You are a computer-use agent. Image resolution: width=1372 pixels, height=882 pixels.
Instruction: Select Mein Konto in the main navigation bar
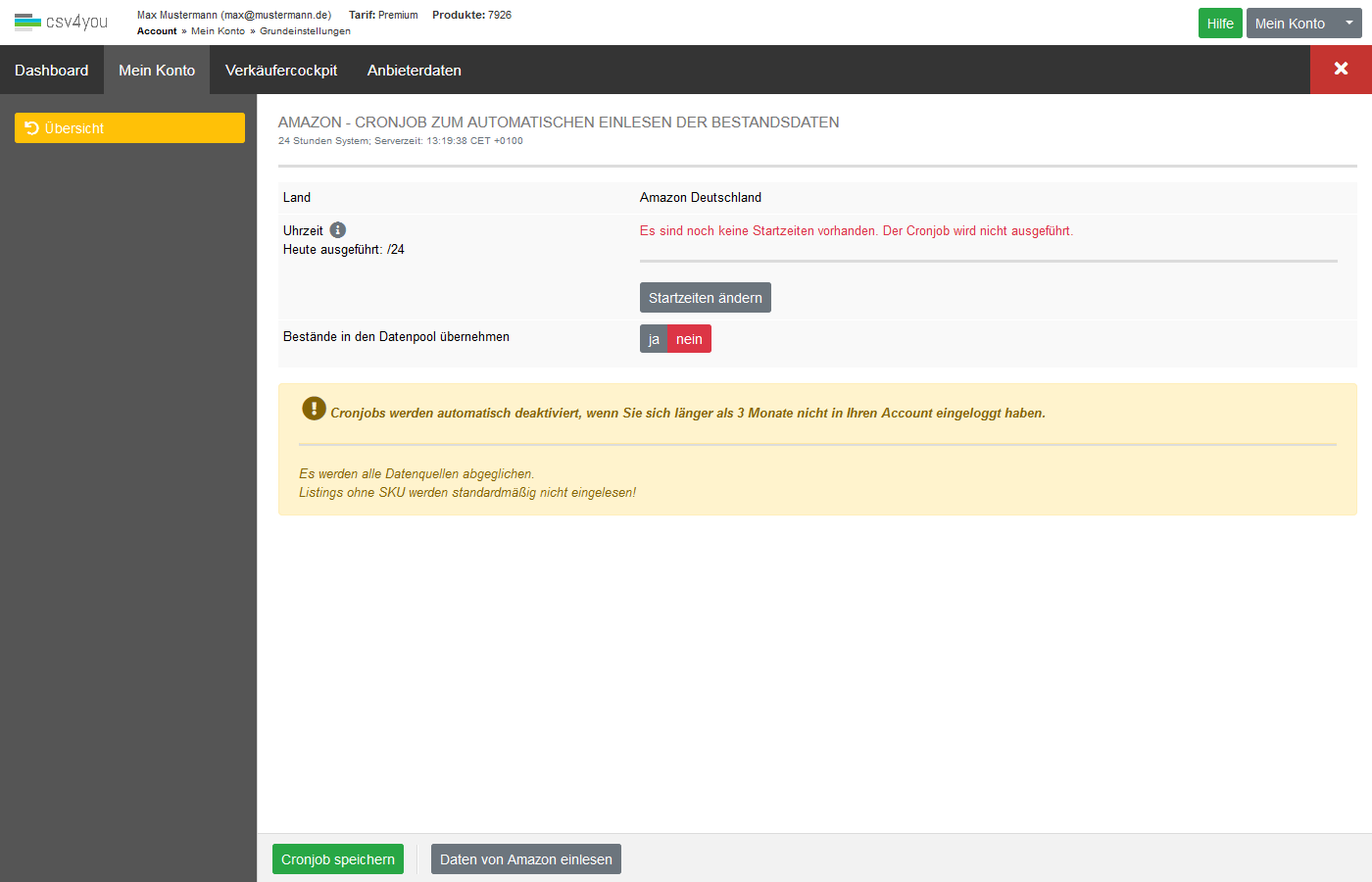tap(157, 71)
